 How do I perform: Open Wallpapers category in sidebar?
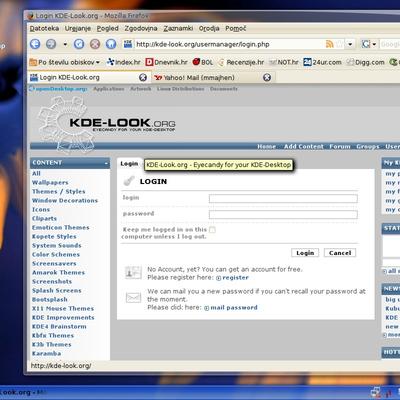click(50, 183)
